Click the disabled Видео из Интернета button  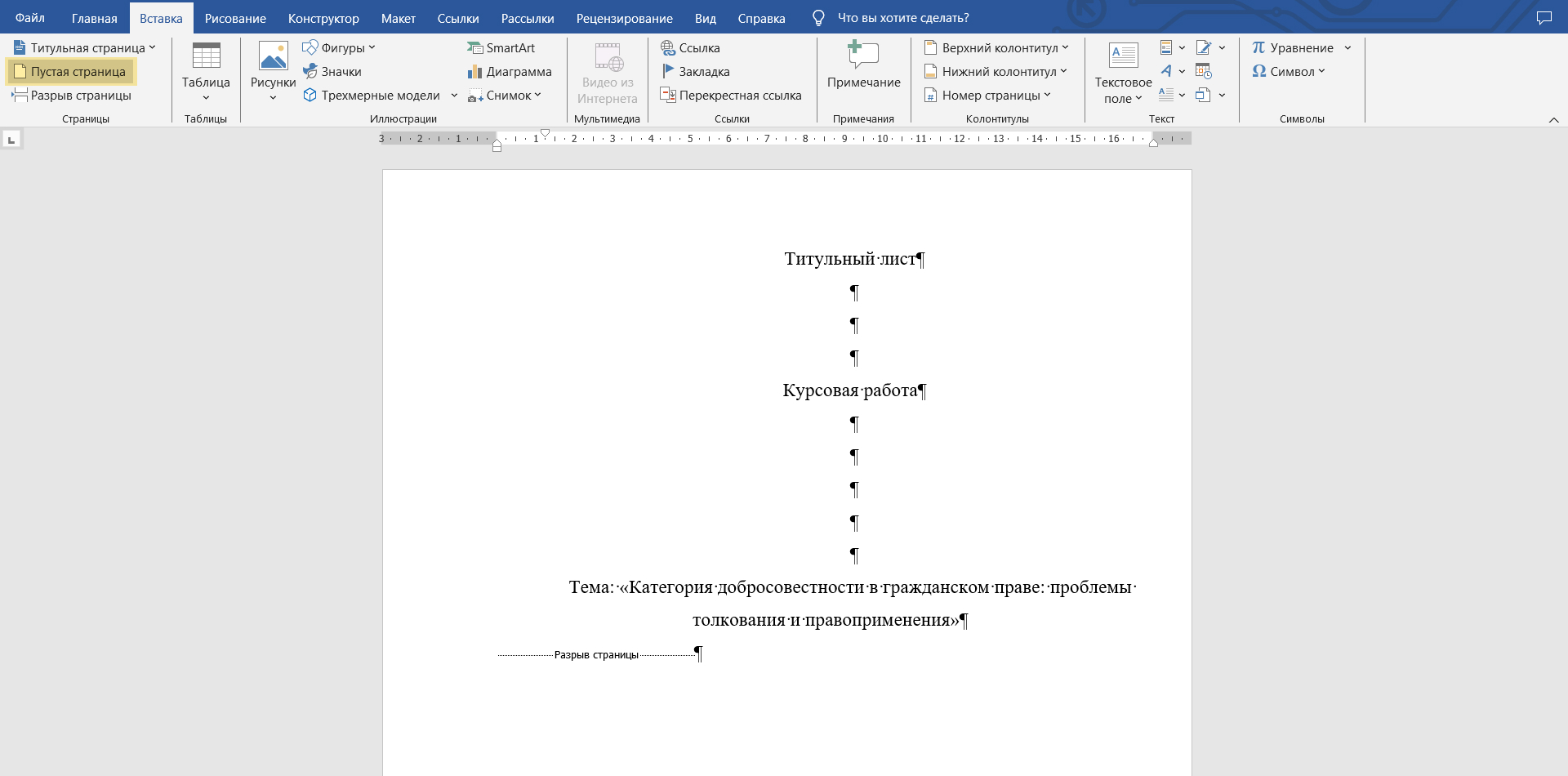tap(608, 72)
